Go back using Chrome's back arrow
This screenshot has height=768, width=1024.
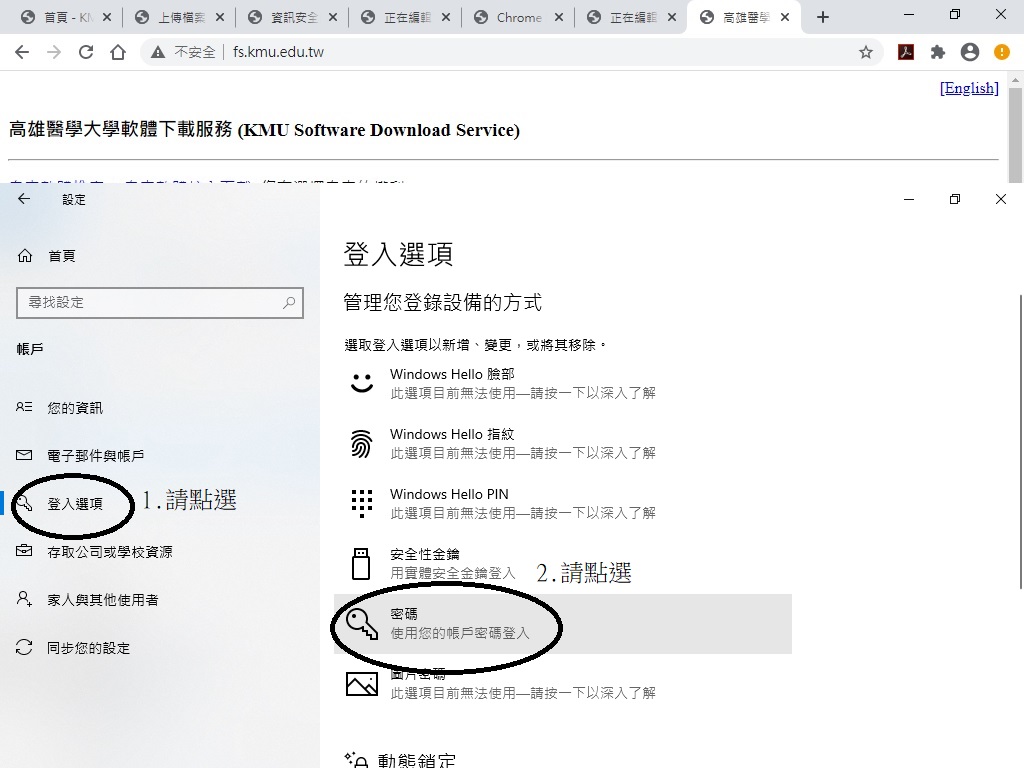(x=22, y=52)
